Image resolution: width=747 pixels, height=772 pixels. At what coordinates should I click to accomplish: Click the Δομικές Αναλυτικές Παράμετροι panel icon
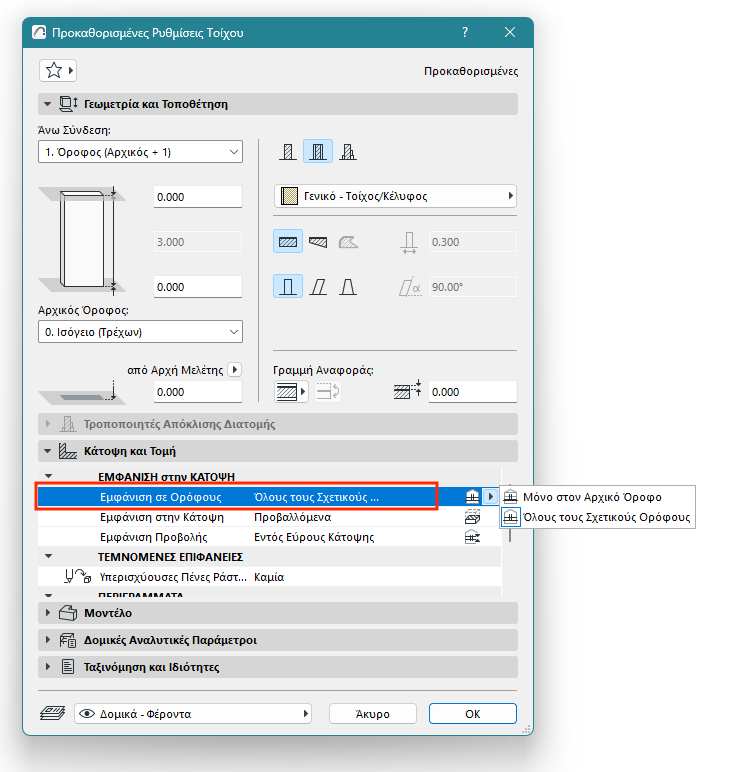click(68, 640)
